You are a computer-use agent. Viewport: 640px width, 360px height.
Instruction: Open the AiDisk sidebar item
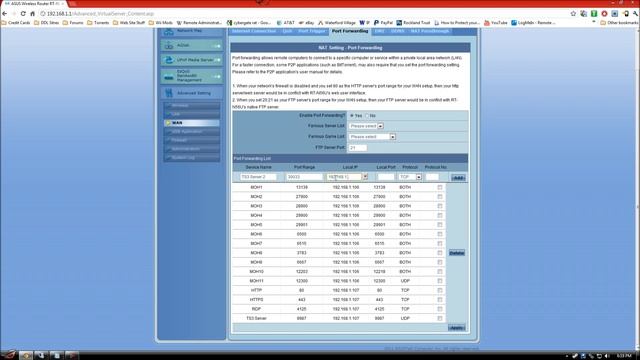(192, 45)
